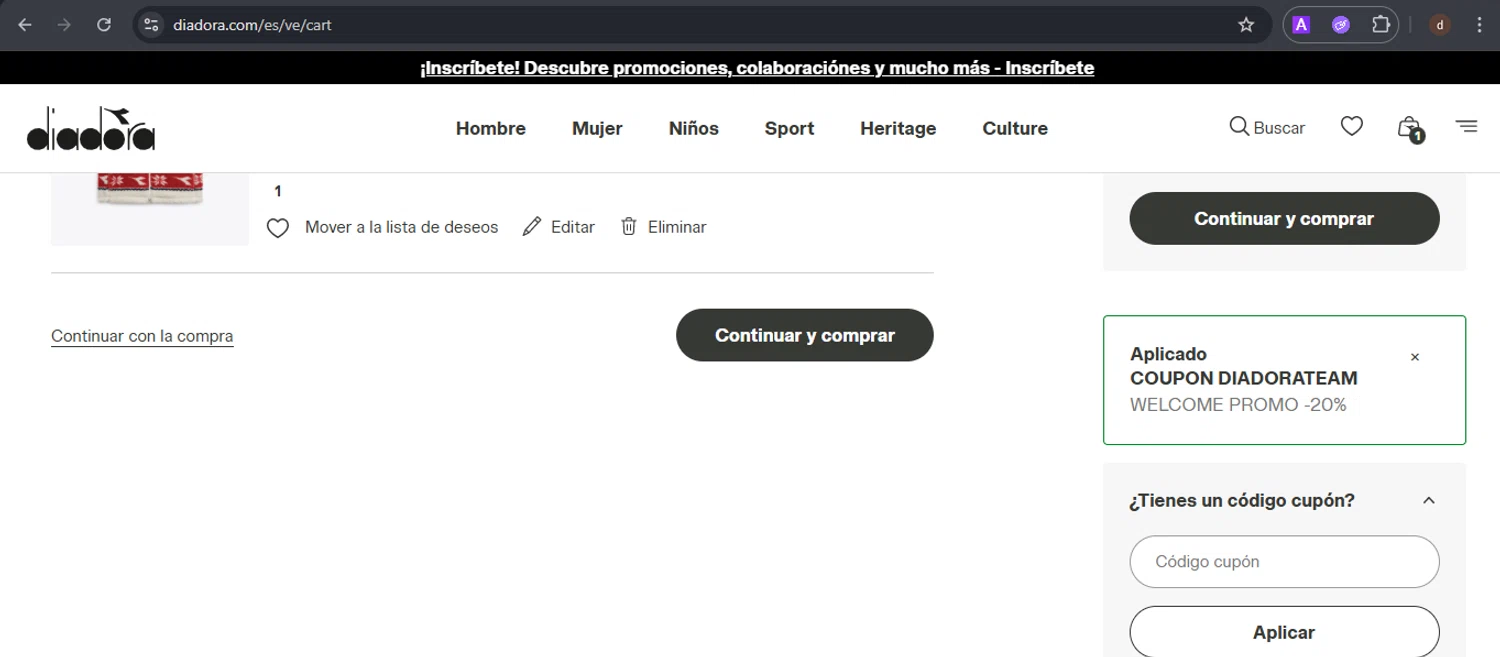Go back using browser back arrow

point(25,25)
